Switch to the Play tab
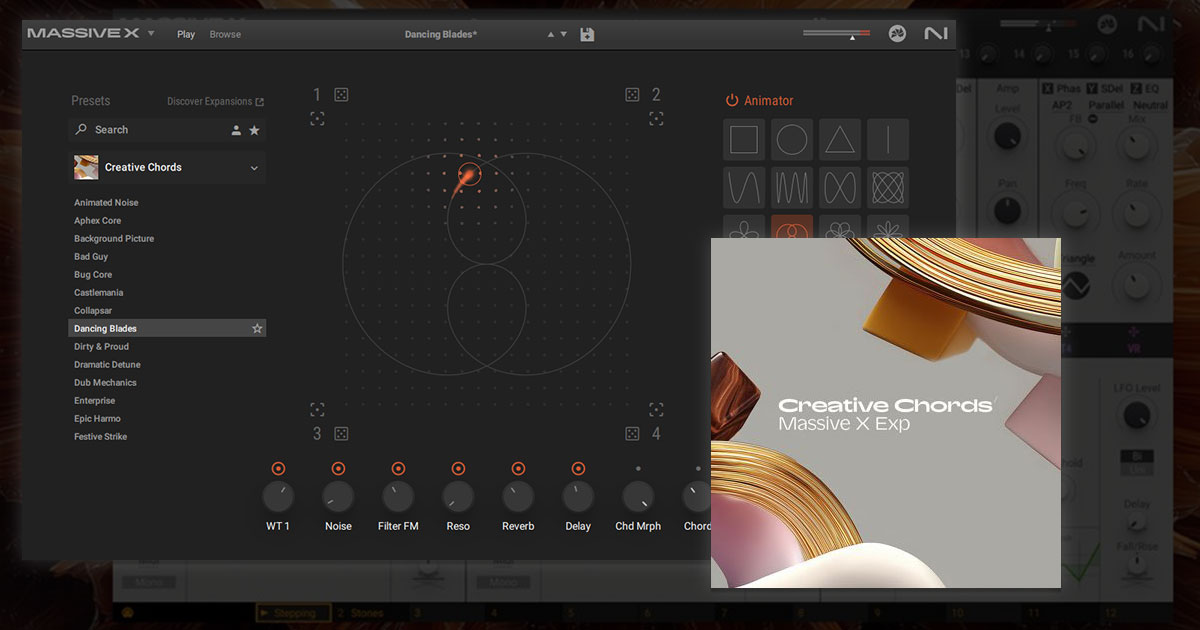This screenshot has height=630, width=1200. coord(185,34)
